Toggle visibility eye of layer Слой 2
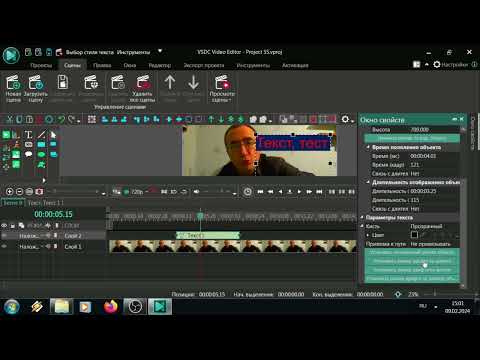480x360 pixels. [x=4, y=236]
